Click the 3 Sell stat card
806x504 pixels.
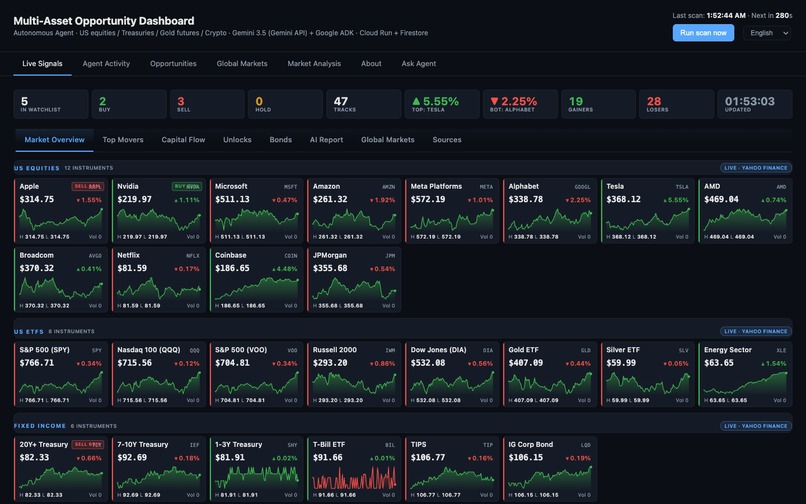click(x=207, y=104)
